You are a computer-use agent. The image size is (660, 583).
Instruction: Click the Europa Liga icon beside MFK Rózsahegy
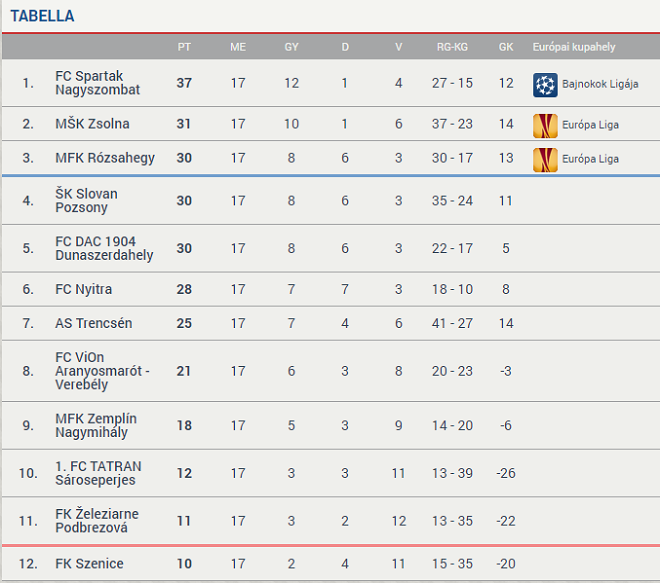tap(545, 159)
